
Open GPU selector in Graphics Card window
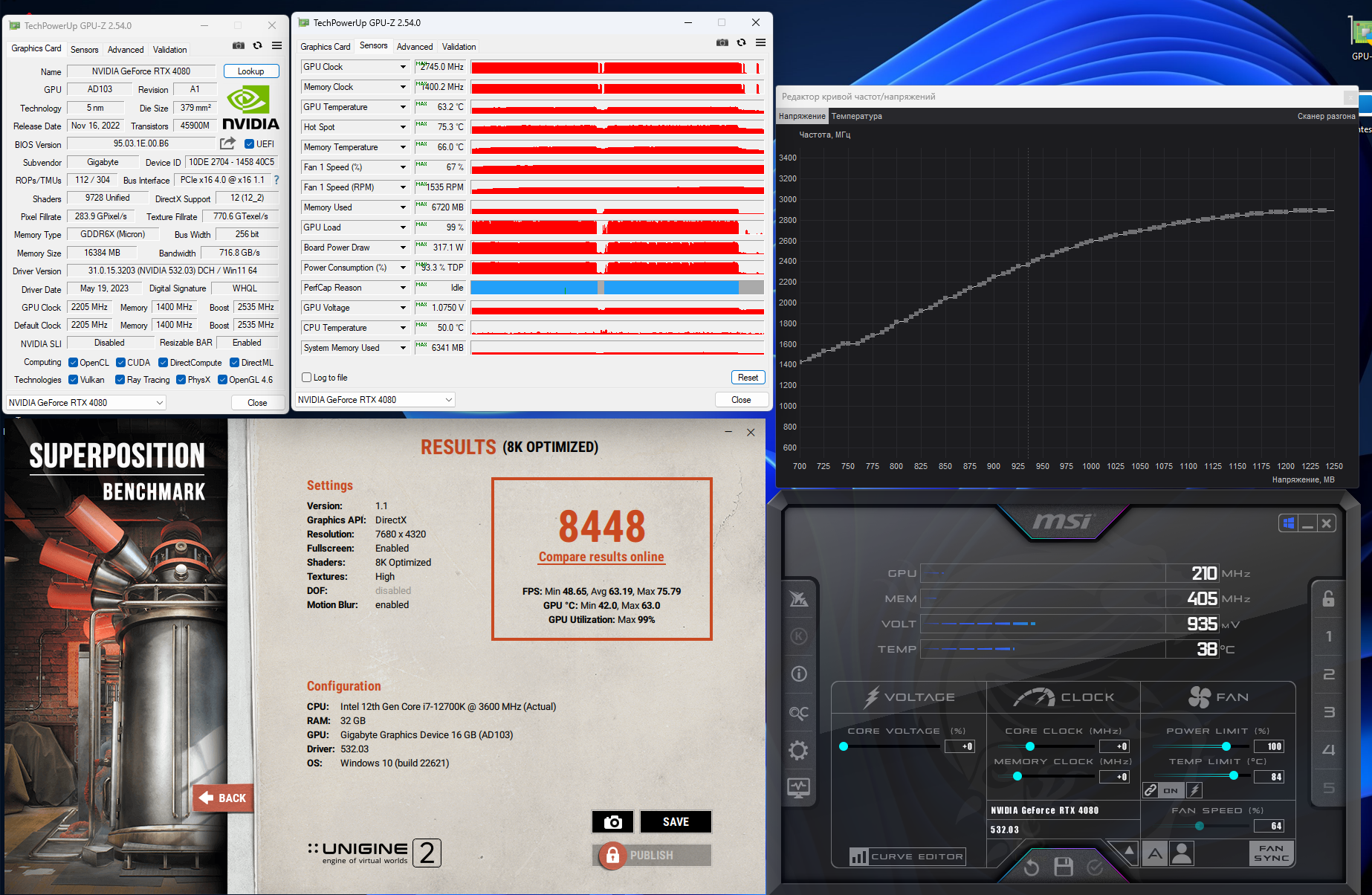pos(86,403)
